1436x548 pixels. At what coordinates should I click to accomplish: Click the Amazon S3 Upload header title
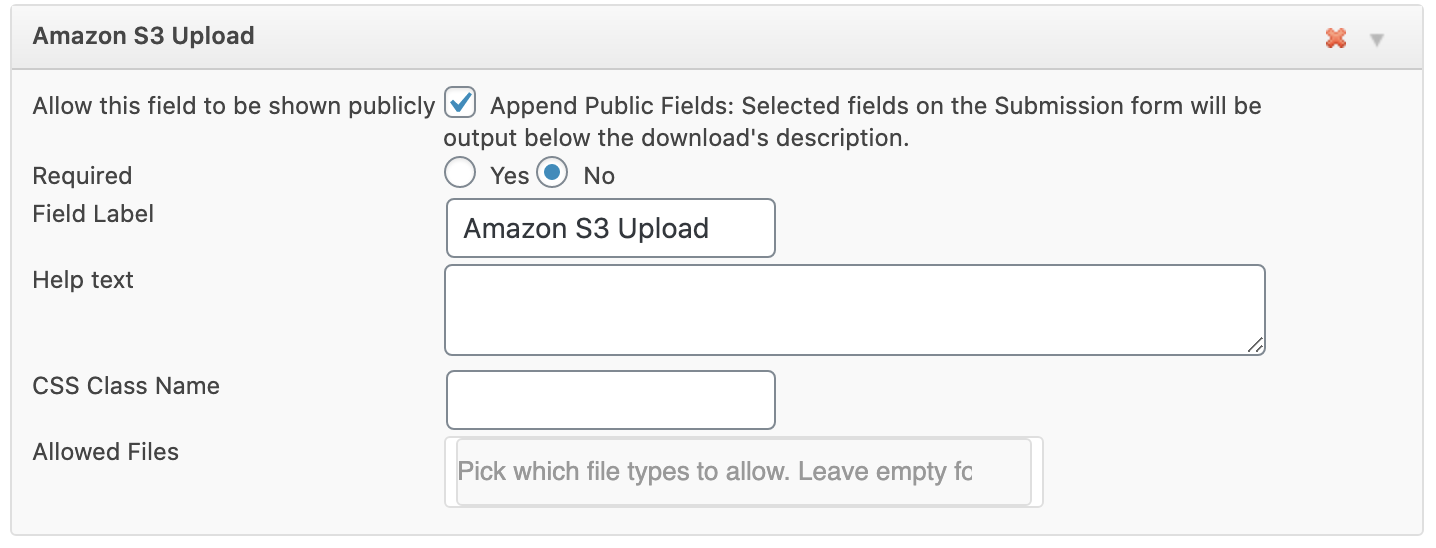[x=144, y=36]
